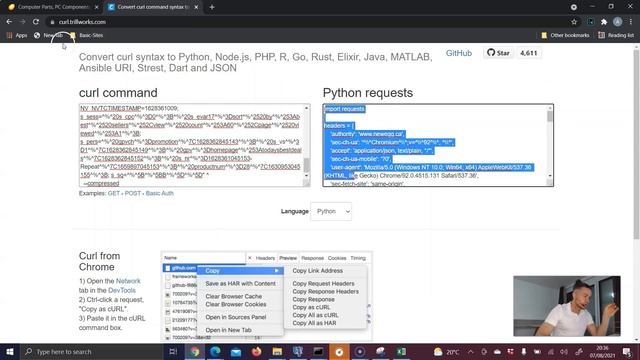Open the Reading list
This screenshot has width=640, height=360.
point(616,35)
